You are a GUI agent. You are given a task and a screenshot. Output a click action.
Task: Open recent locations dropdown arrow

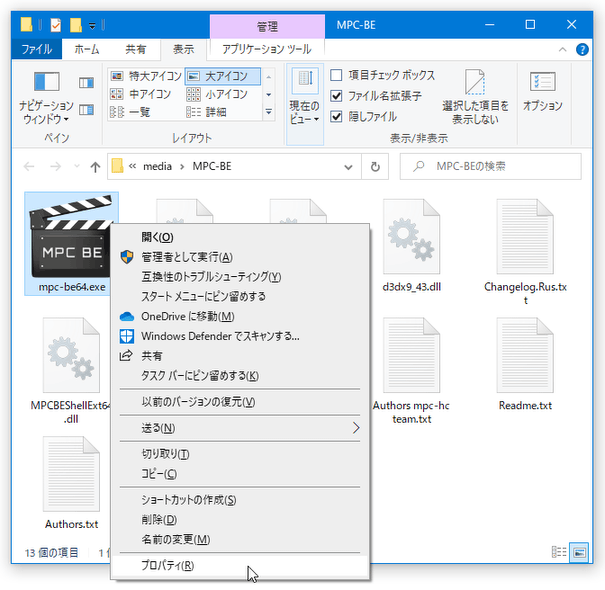pyautogui.click(x=77, y=167)
